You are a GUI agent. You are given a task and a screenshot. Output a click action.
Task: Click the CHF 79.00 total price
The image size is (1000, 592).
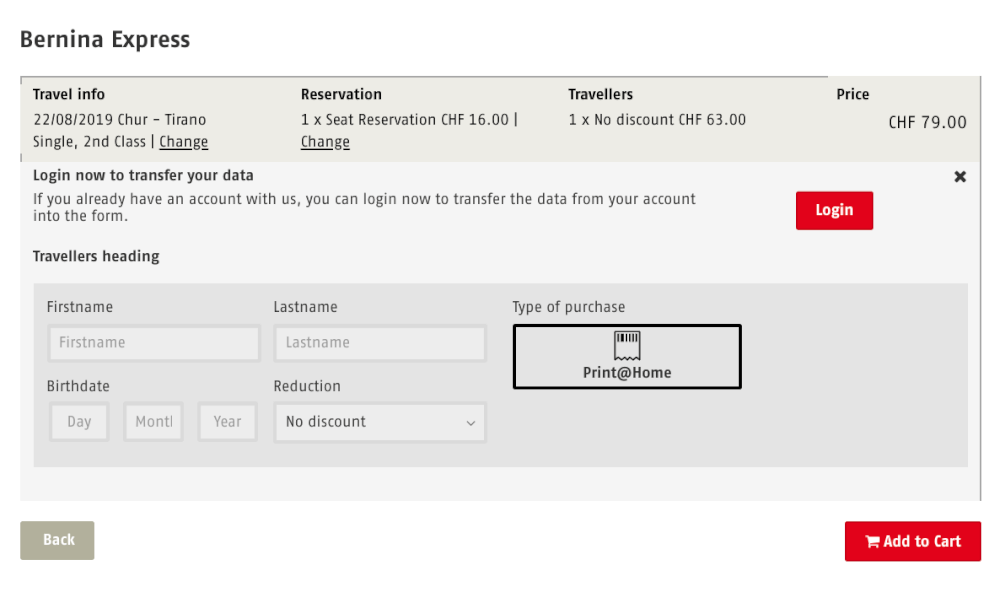pos(927,123)
